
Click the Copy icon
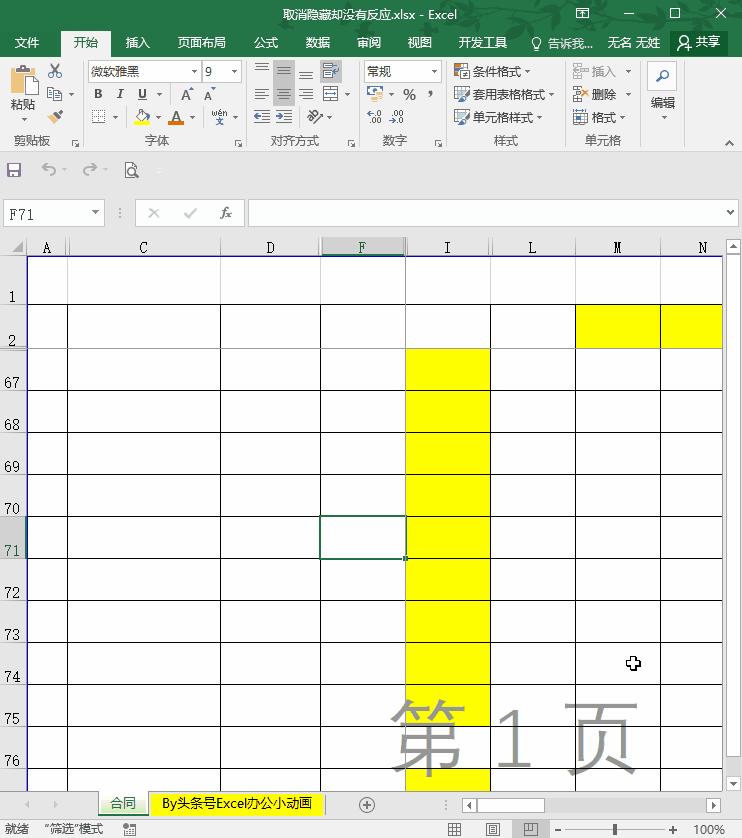(55, 94)
